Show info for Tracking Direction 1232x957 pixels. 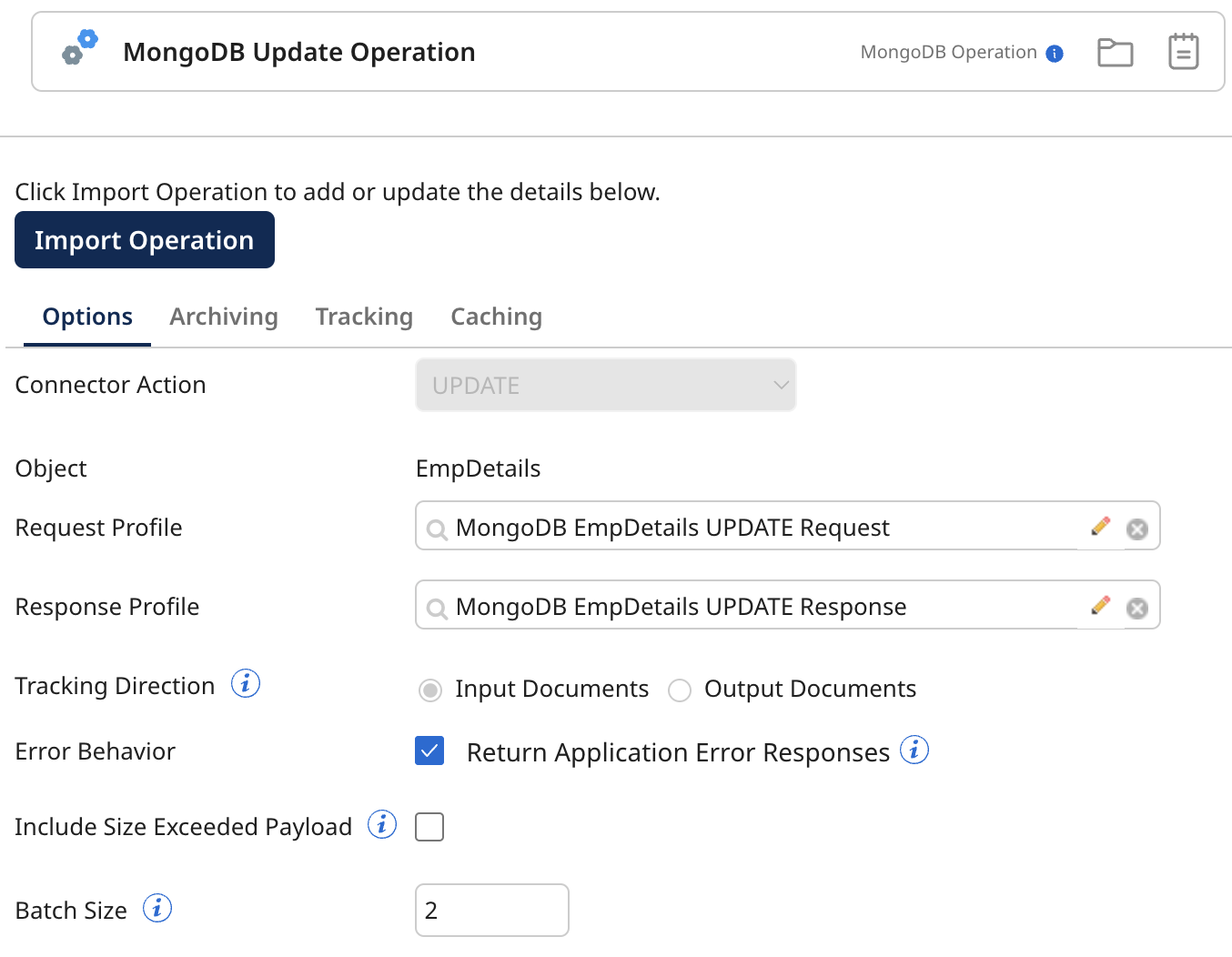(x=246, y=683)
